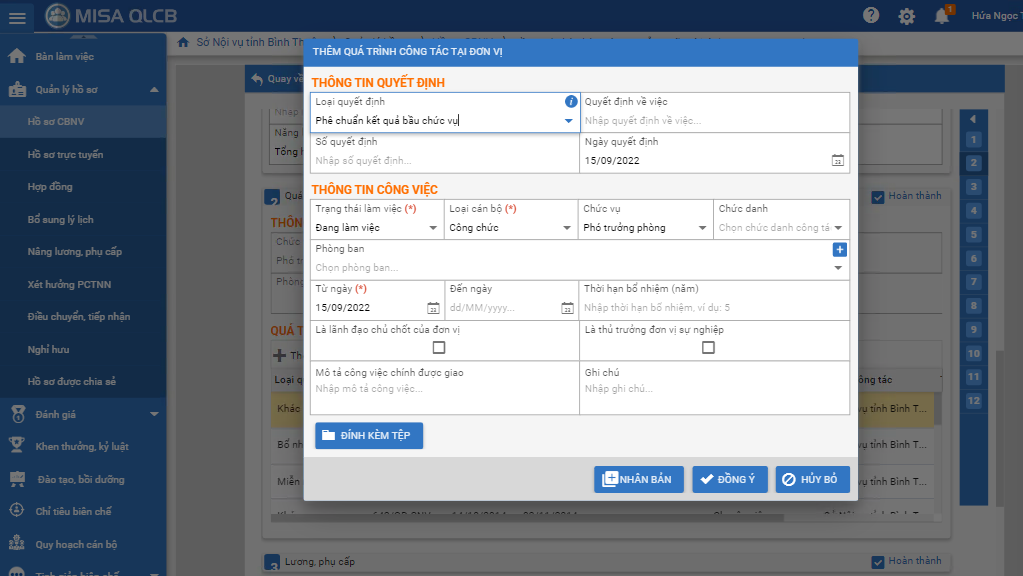Screen dimensions: 1023x576
Task: Tick Là lãnh đạo chủ chốt checkbox
Action: point(439,348)
